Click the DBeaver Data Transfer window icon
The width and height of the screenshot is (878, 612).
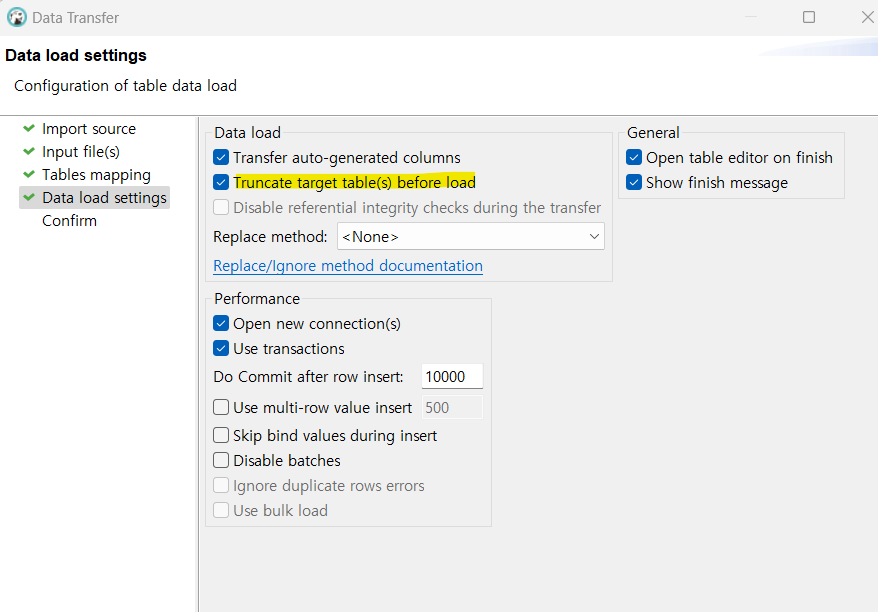point(17,17)
